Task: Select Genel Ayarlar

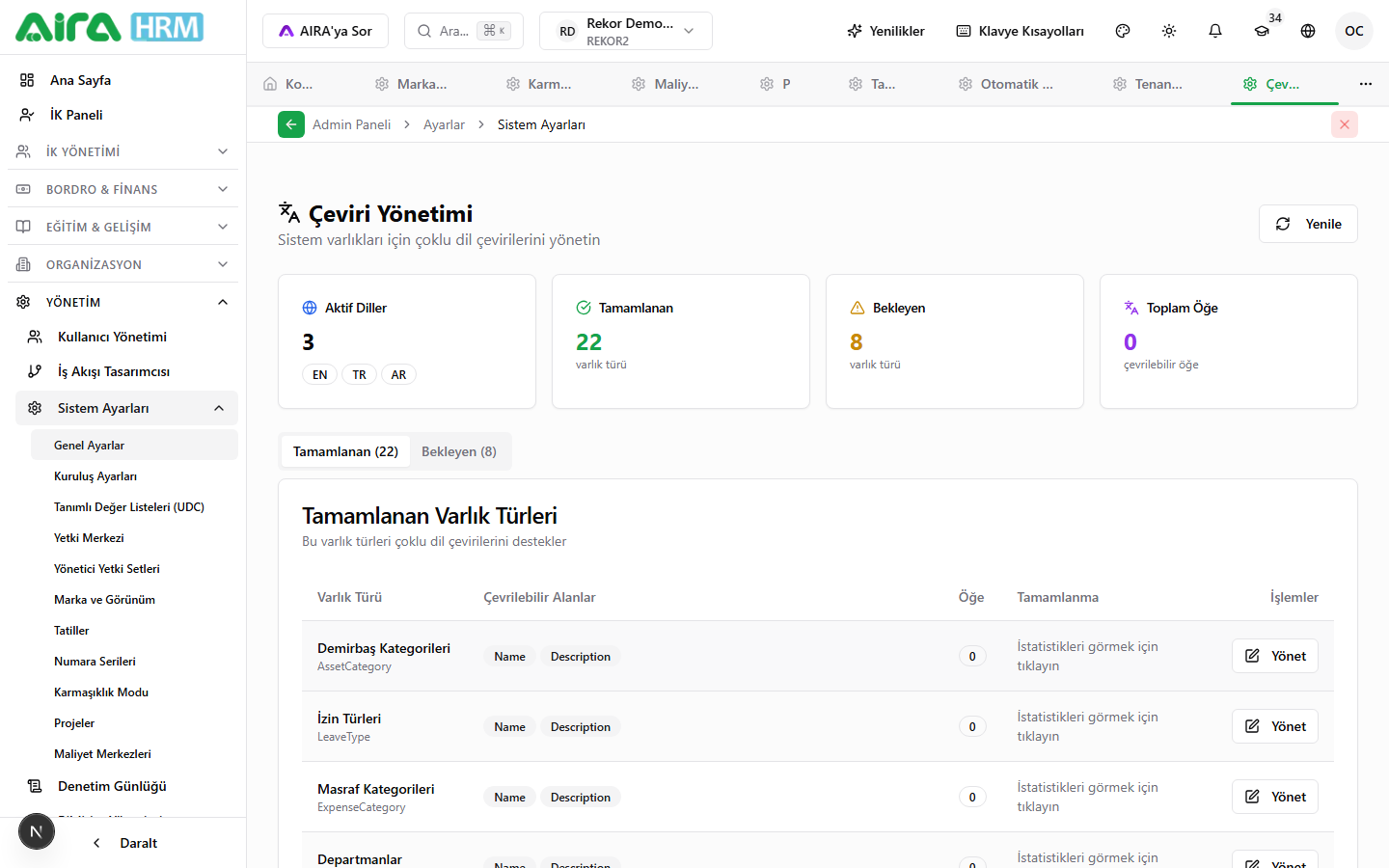Action: tap(134, 445)
